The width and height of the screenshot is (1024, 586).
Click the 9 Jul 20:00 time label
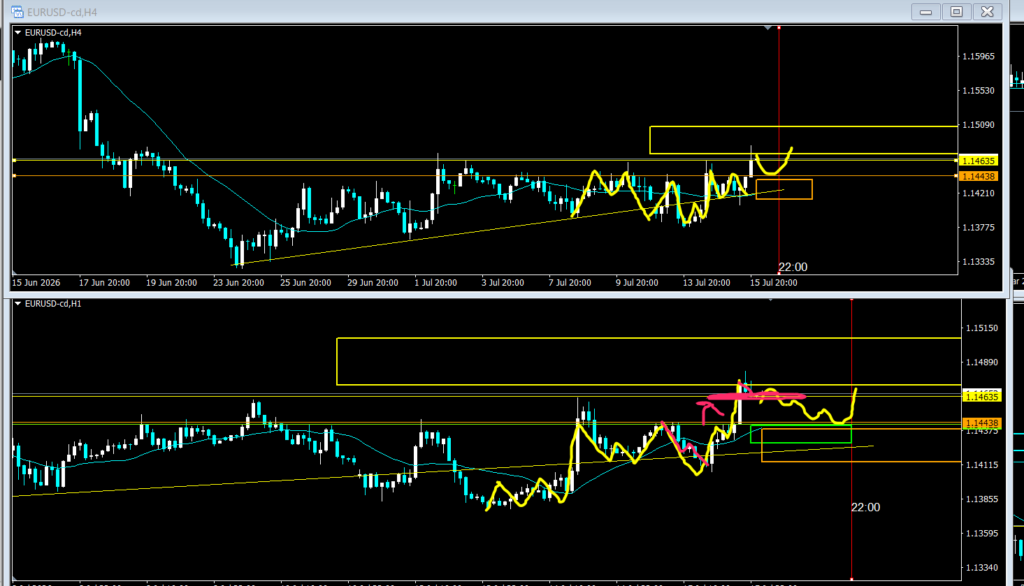coord(637,283)
